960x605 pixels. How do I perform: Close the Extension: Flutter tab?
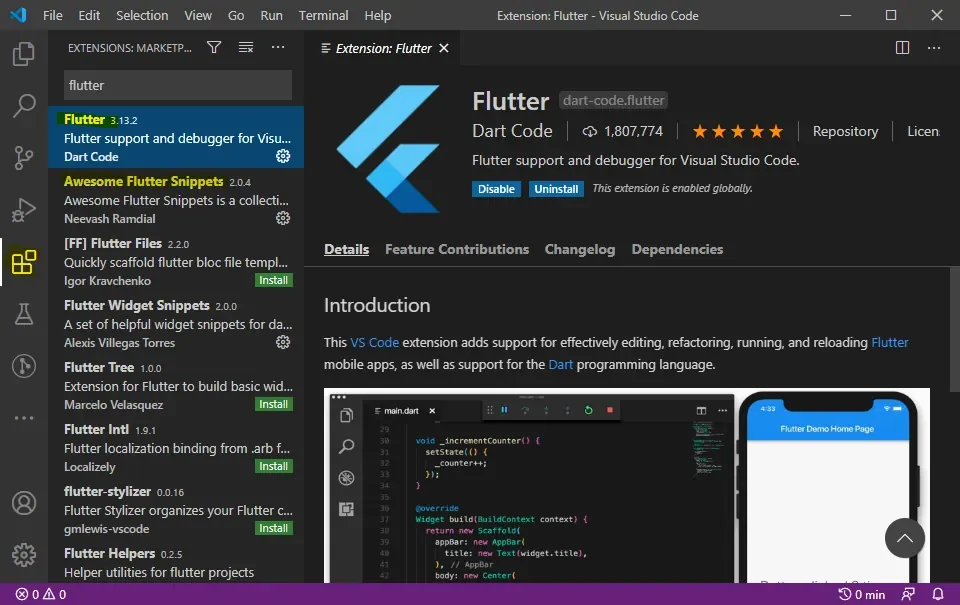pyautogui.click(x=444, y=48)
